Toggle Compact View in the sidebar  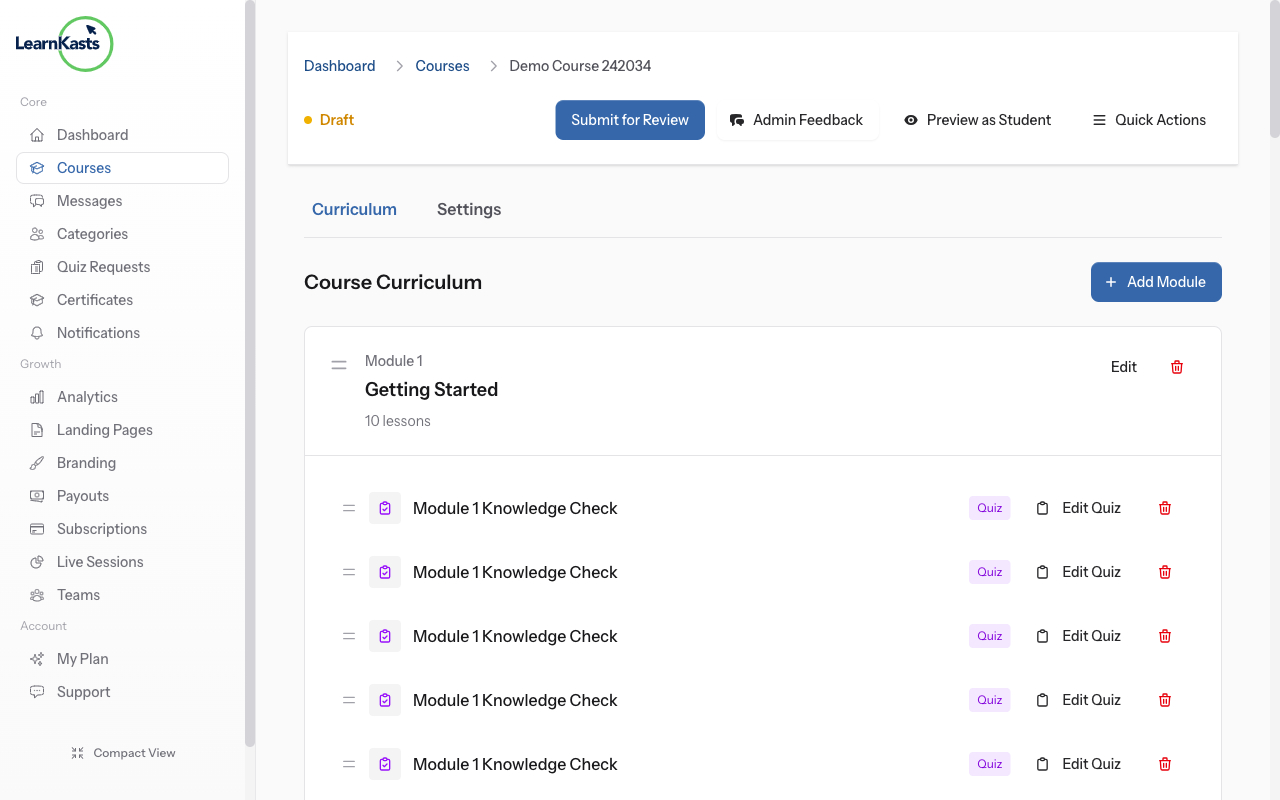pyautogui.click(x=123, y=752)
